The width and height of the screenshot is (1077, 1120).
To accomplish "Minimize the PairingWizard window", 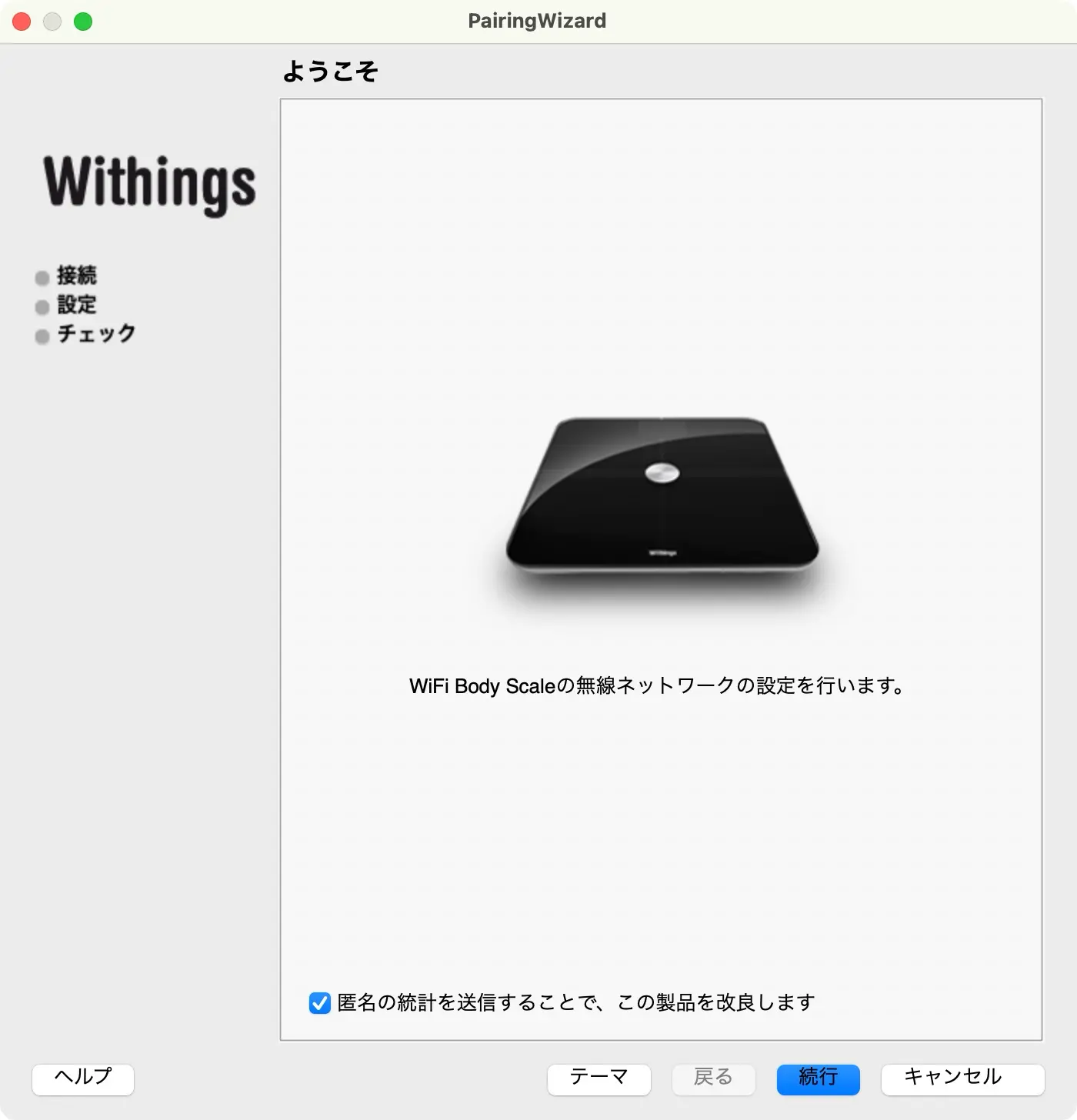I will (52, 22).
